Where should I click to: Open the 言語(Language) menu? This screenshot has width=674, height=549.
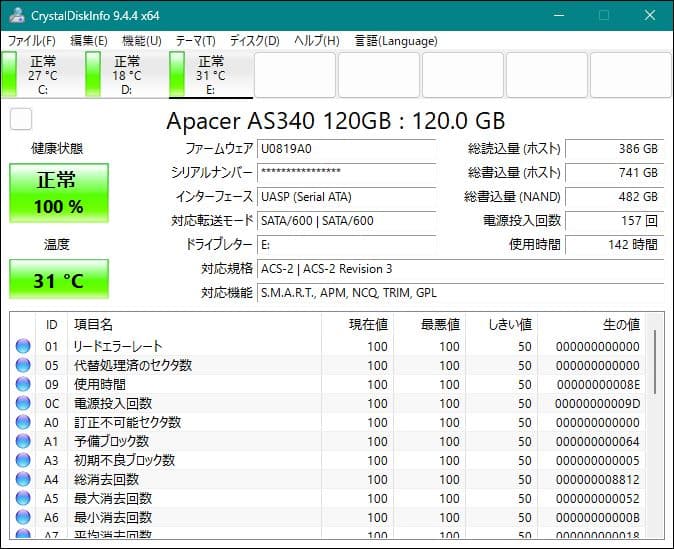[396, 41]
